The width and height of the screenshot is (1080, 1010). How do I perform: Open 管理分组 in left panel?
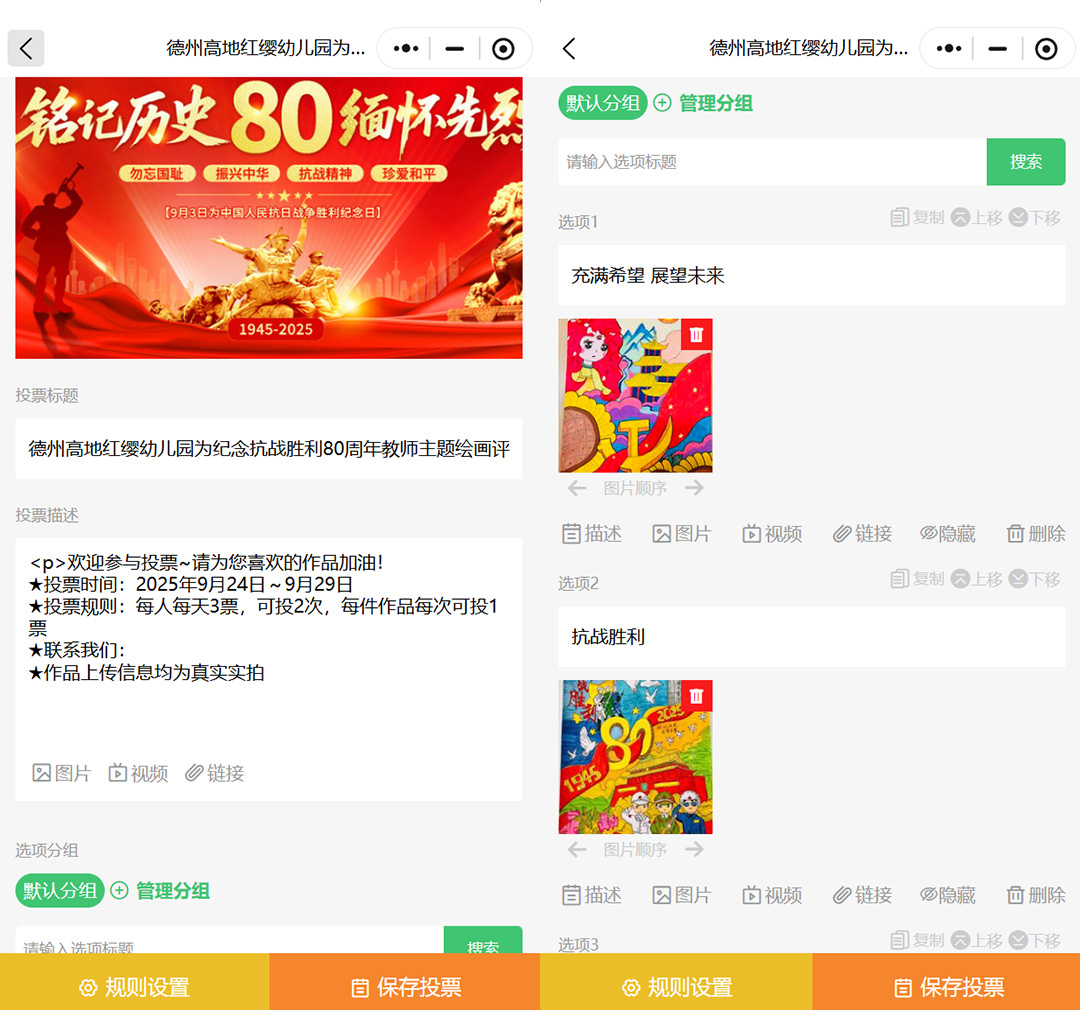pos(161,891)
